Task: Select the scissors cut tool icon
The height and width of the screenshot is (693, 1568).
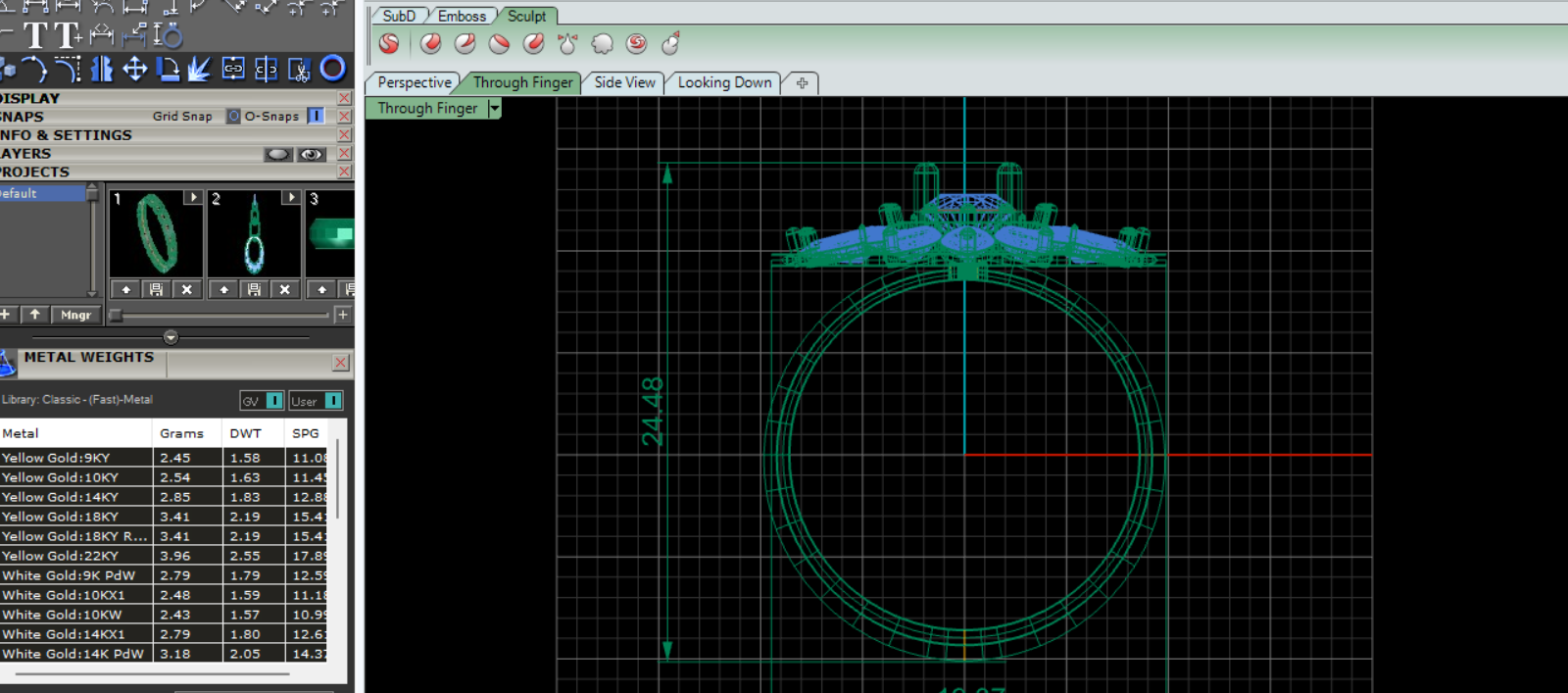Action: pyautogui.click(x=300, y=70)
